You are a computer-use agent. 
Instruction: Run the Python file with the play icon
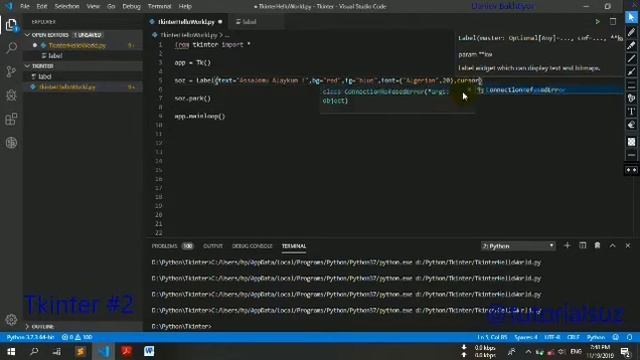point(597,22)
